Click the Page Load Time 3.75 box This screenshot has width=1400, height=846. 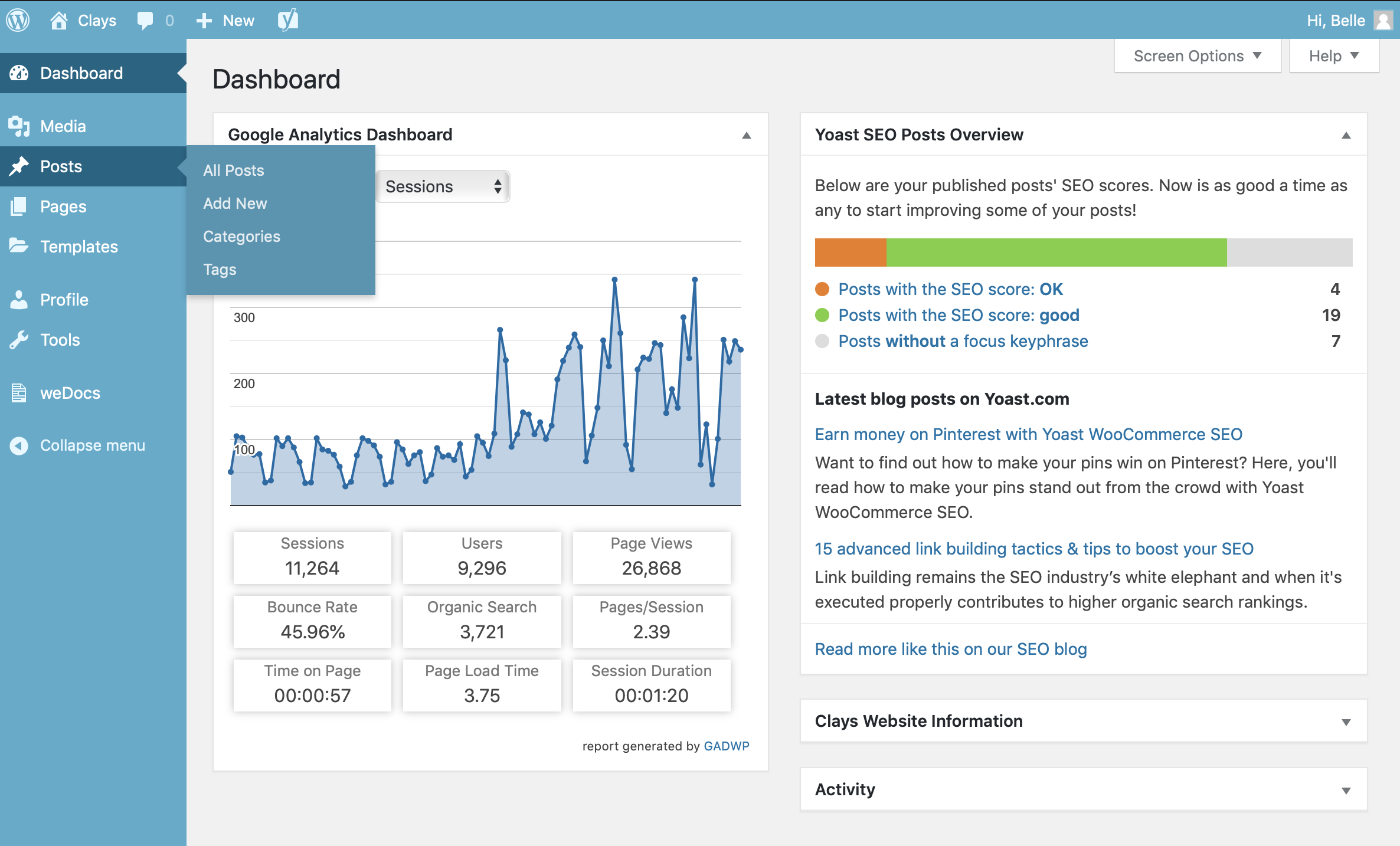[482, 685]
